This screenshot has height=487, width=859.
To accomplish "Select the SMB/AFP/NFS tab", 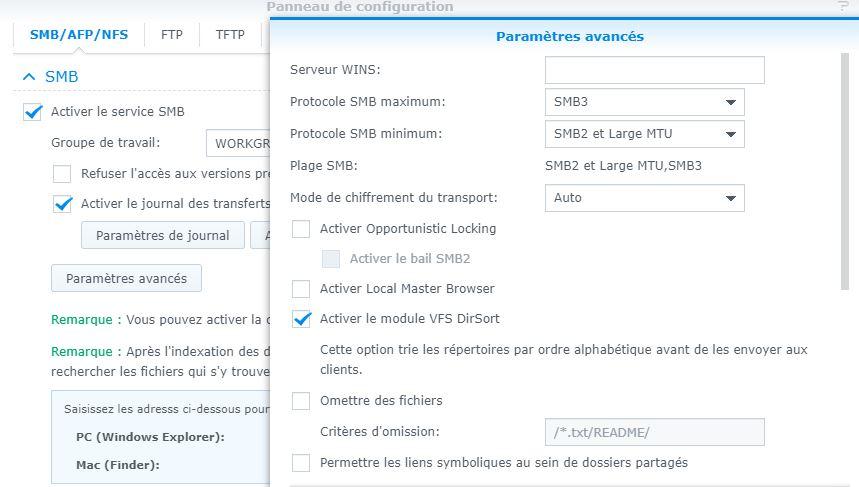I will 79,34.
